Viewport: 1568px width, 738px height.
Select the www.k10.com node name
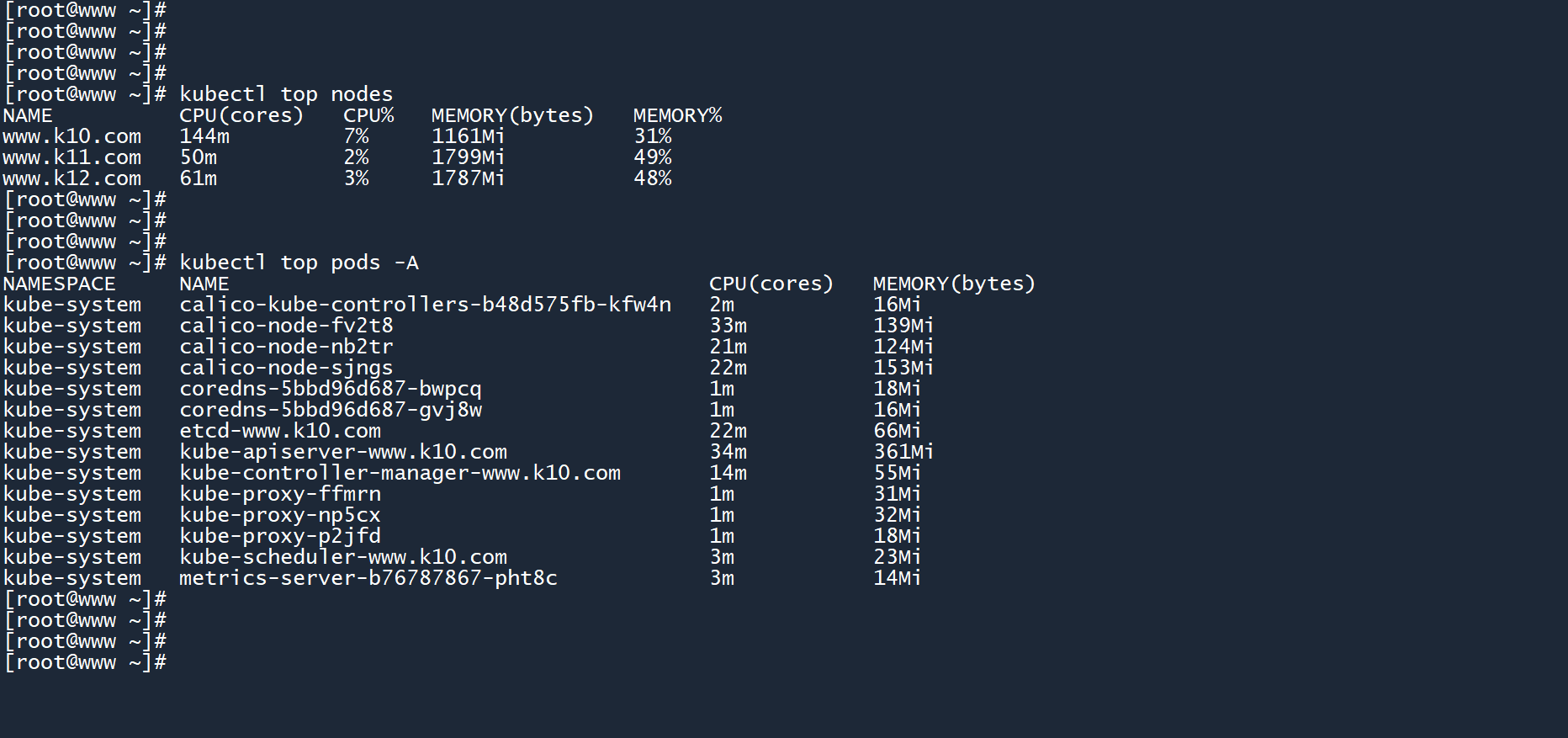click(x=72, y=136)
